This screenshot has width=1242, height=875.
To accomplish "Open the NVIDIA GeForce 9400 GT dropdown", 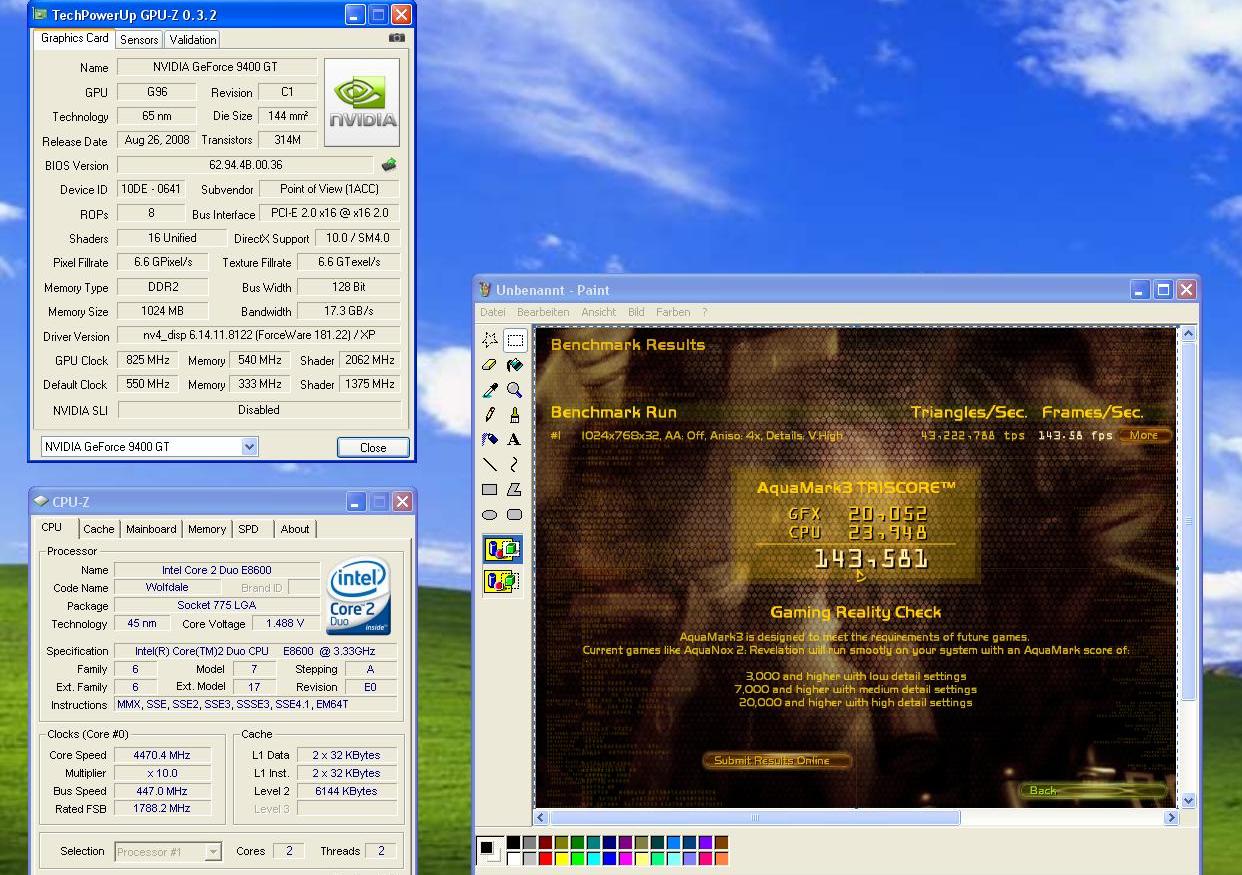I will 249,447.
